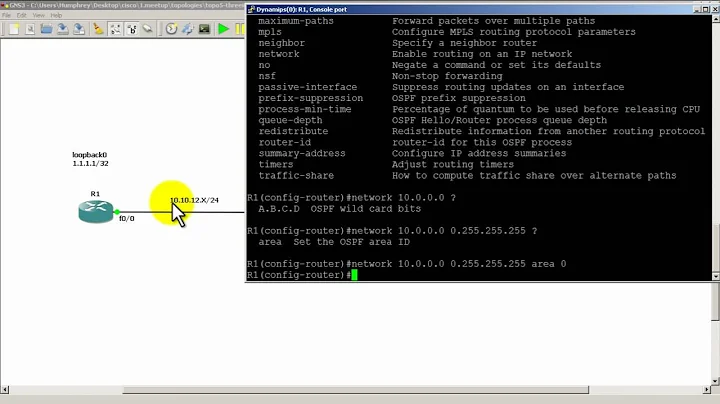The image size is (720, 404).
Task: Open console to all devices icon
Action: click(x=204, y=29)
